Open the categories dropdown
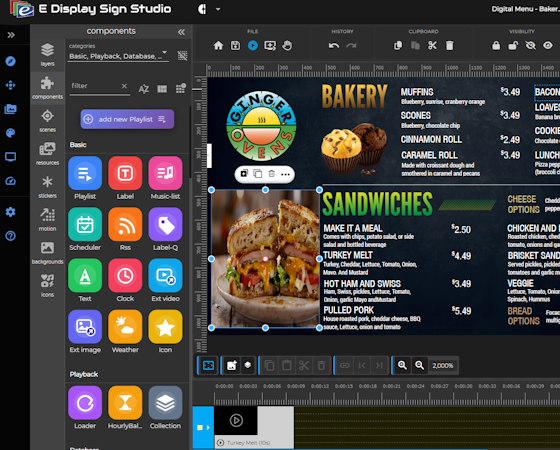The image size is (560, 450). (x=118, y=56)
